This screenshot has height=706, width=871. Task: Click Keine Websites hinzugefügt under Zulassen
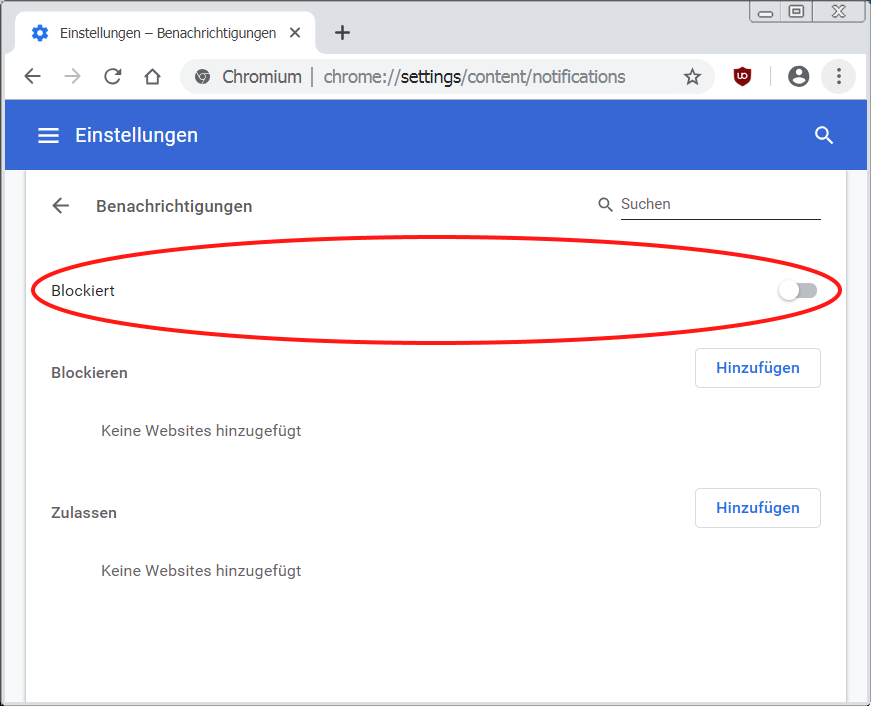[x=201, y=571]
